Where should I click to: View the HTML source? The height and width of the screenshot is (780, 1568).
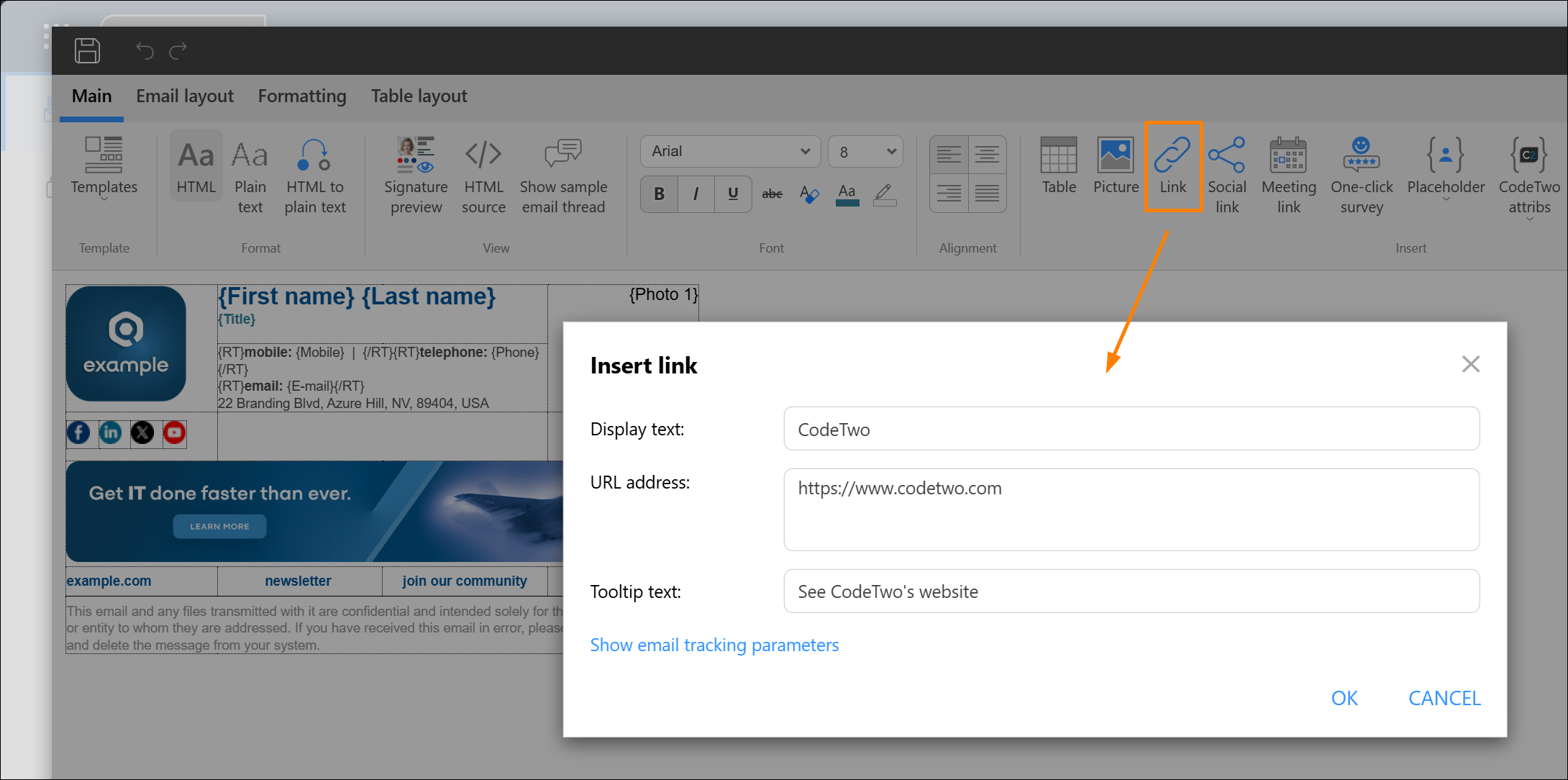(x=483, y=176)
